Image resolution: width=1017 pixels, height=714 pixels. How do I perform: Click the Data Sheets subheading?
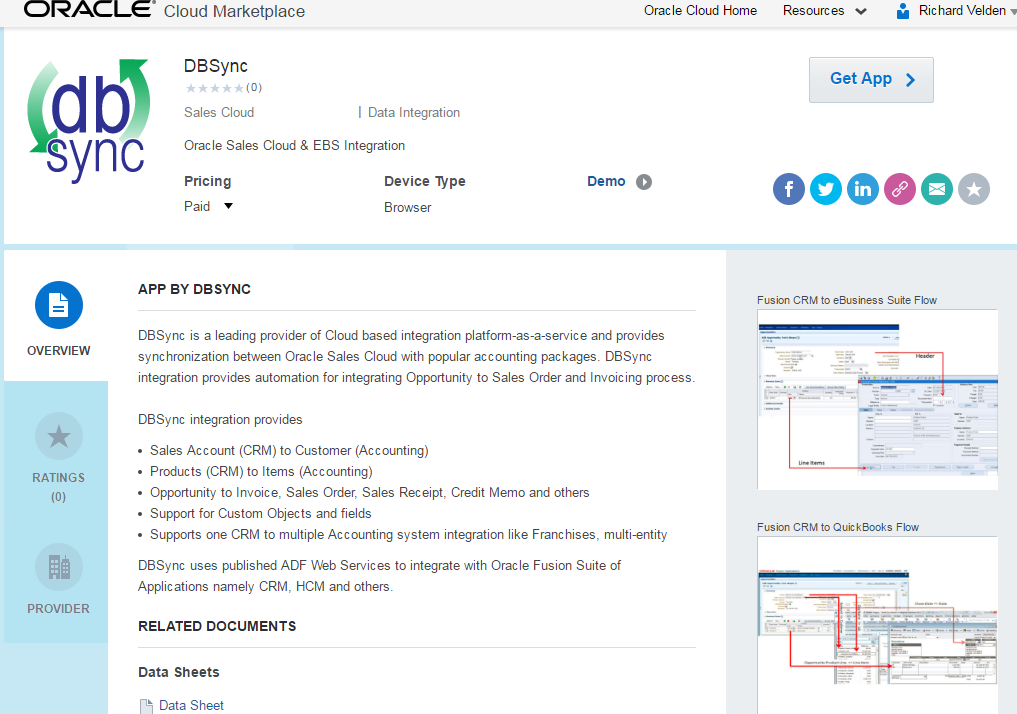[178, 672]
